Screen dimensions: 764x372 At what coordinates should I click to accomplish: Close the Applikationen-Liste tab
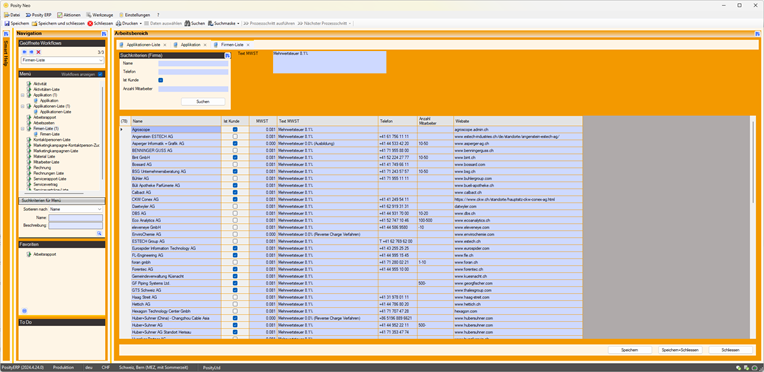click(165, 45)
